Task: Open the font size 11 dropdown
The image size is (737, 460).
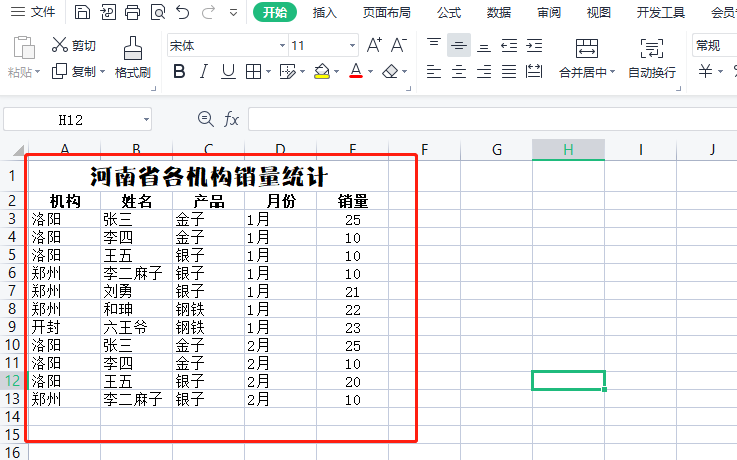Action: point(352,46)
